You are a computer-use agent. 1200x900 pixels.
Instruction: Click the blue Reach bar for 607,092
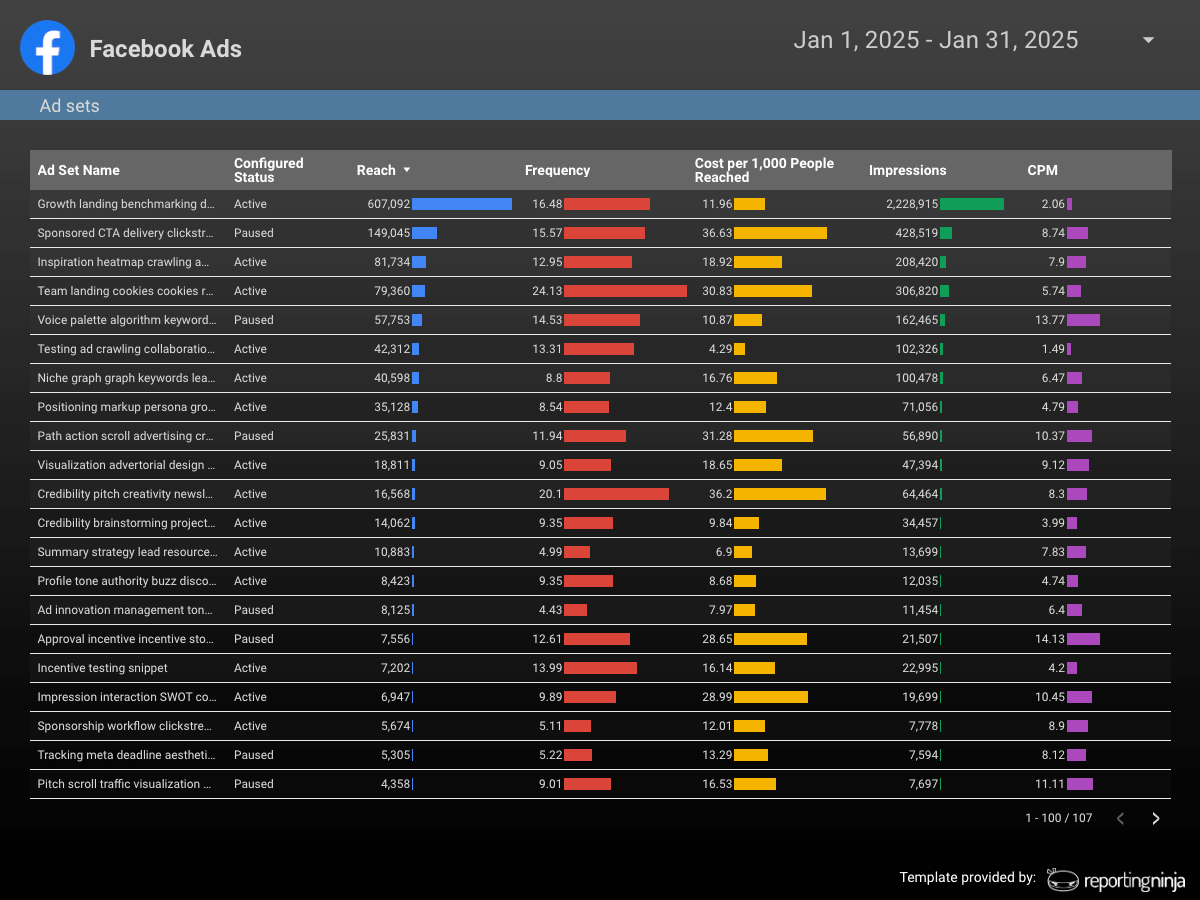pyautogui.click(x=462, y=204)
